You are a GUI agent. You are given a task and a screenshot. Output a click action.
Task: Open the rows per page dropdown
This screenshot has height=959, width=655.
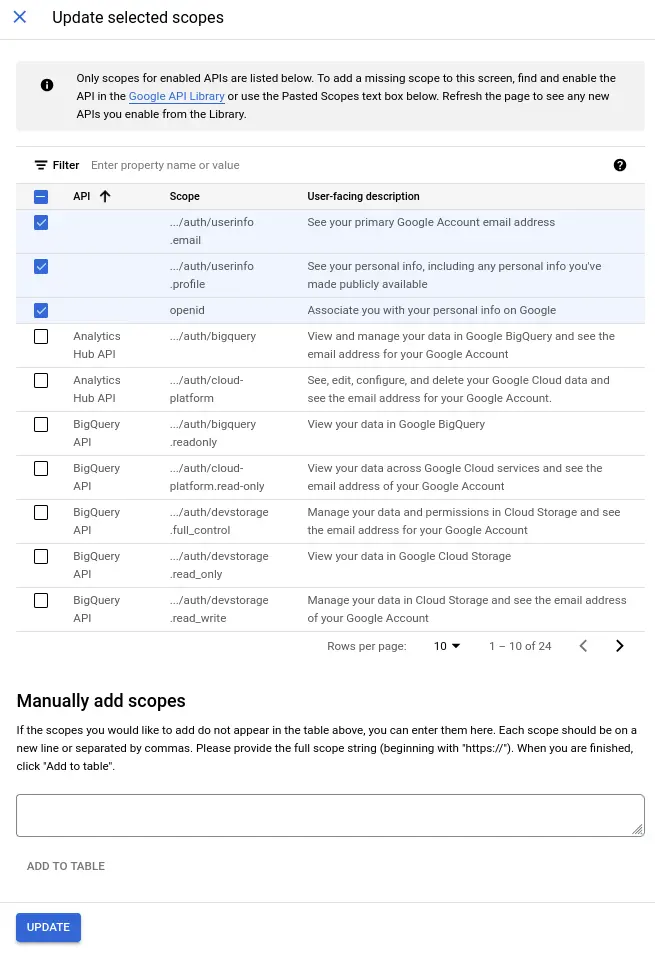tap(446, 646)
